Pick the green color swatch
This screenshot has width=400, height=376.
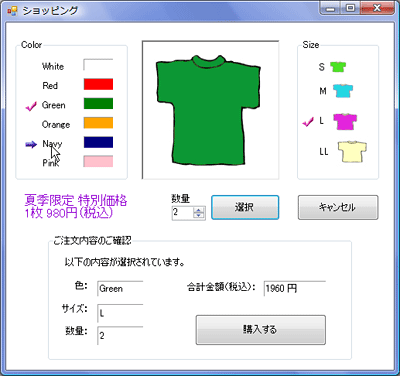(x=98, y=104)
